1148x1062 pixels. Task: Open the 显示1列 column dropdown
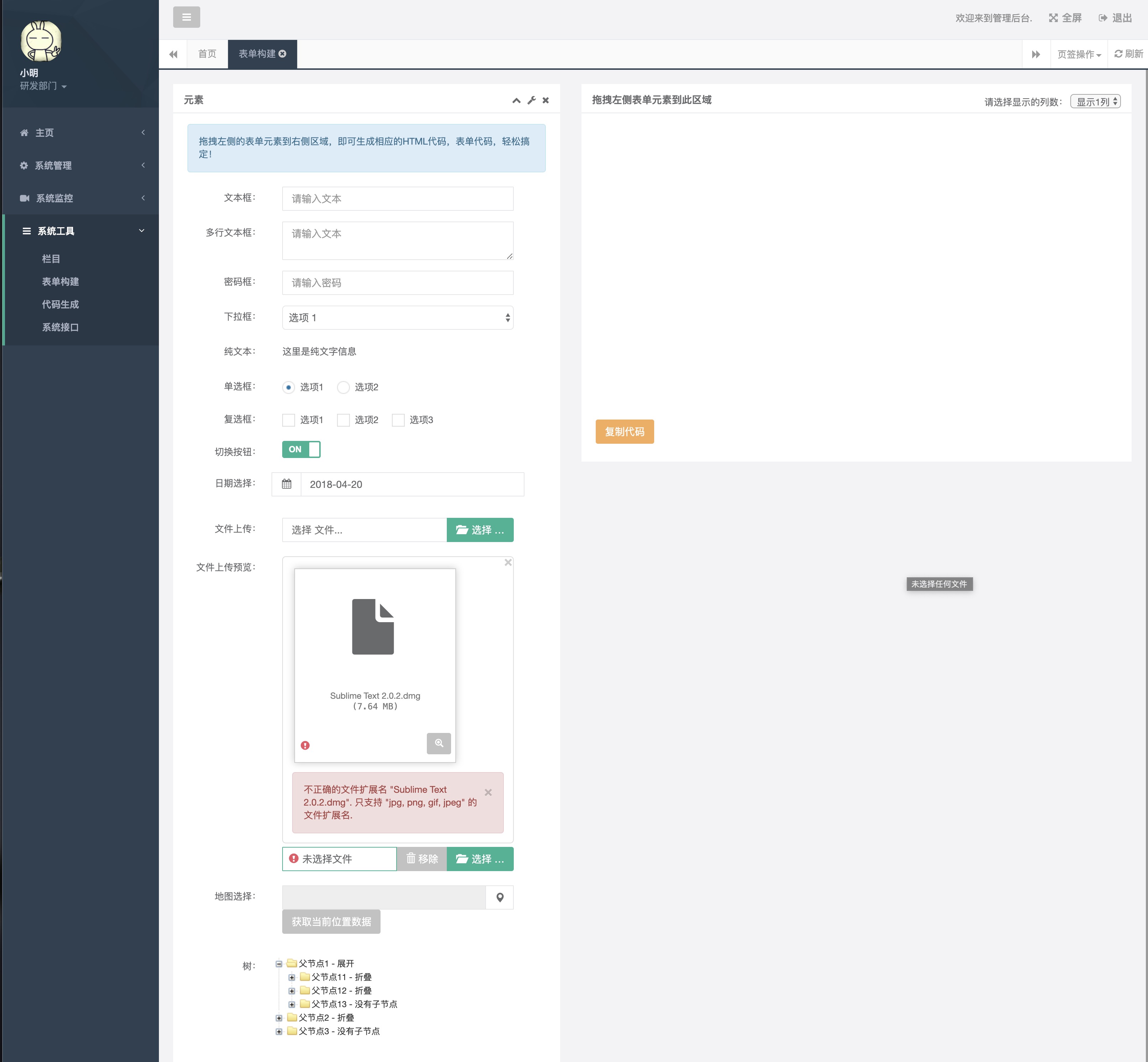coord(1095,102)
